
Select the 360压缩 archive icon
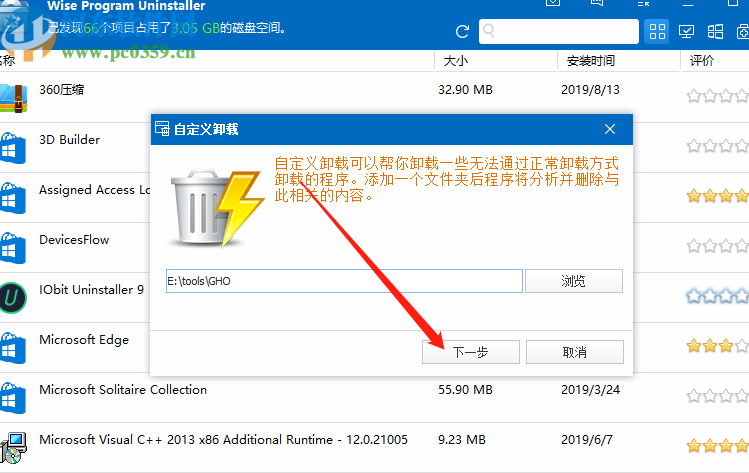point(13,97)
